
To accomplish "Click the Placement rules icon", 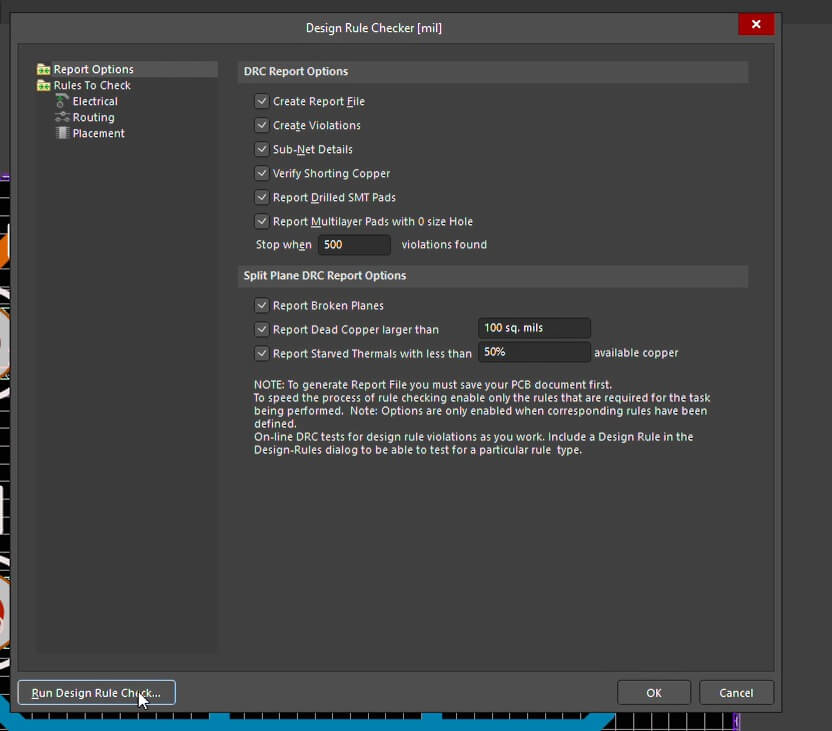I will (62, 133).
